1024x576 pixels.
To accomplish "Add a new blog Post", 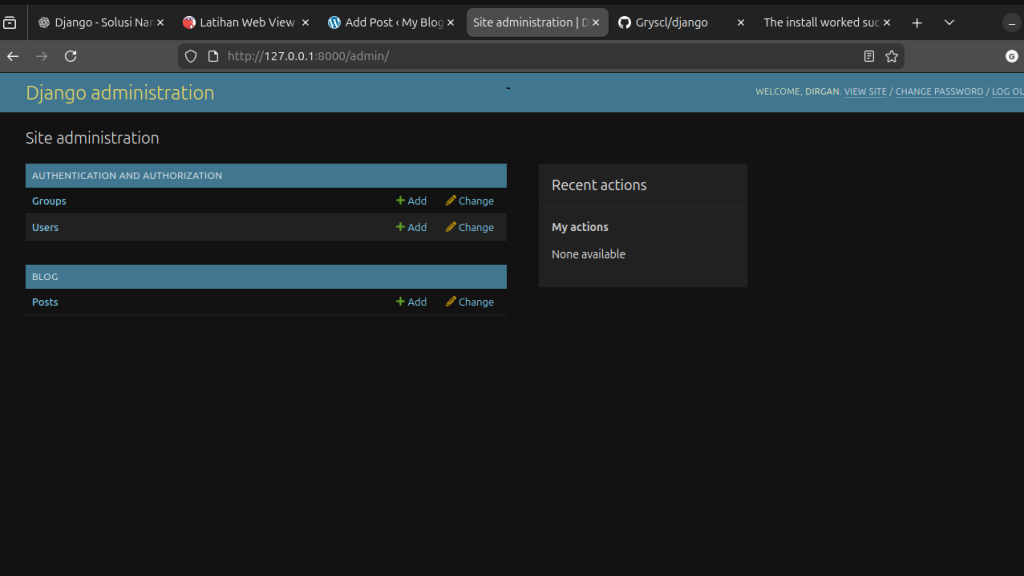I will point(411,302).
